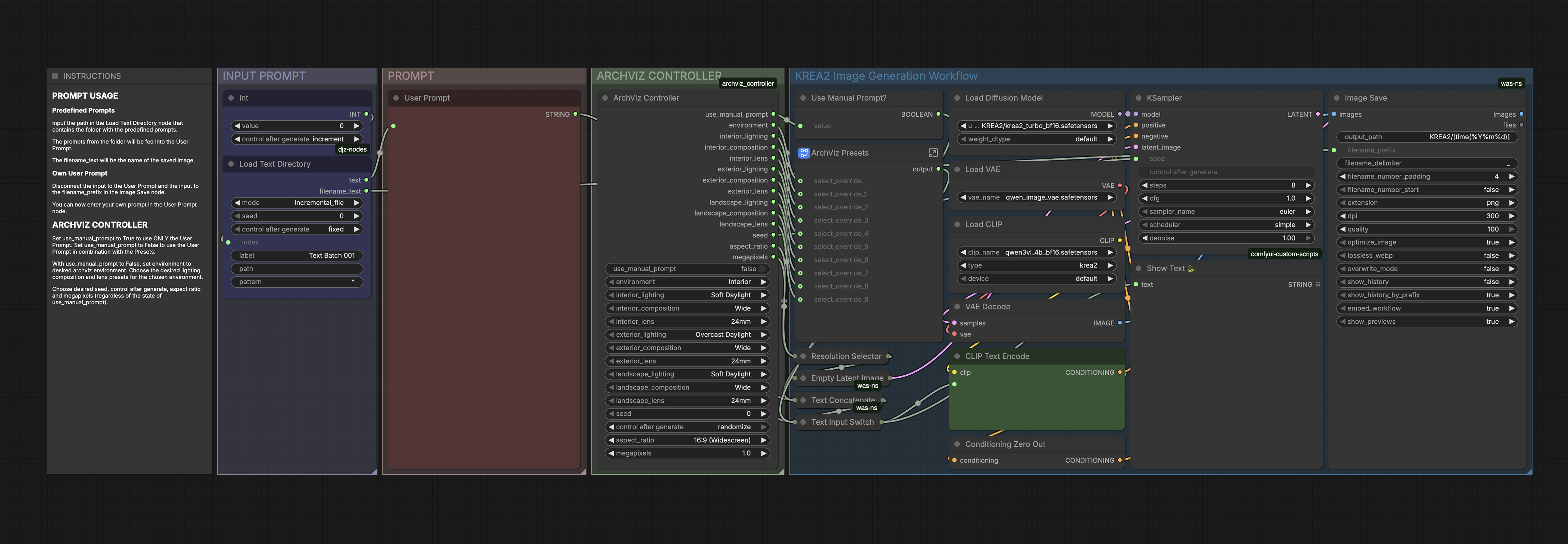Collapse the Conditioning Zero Out node dot

[x=958, y=445]
